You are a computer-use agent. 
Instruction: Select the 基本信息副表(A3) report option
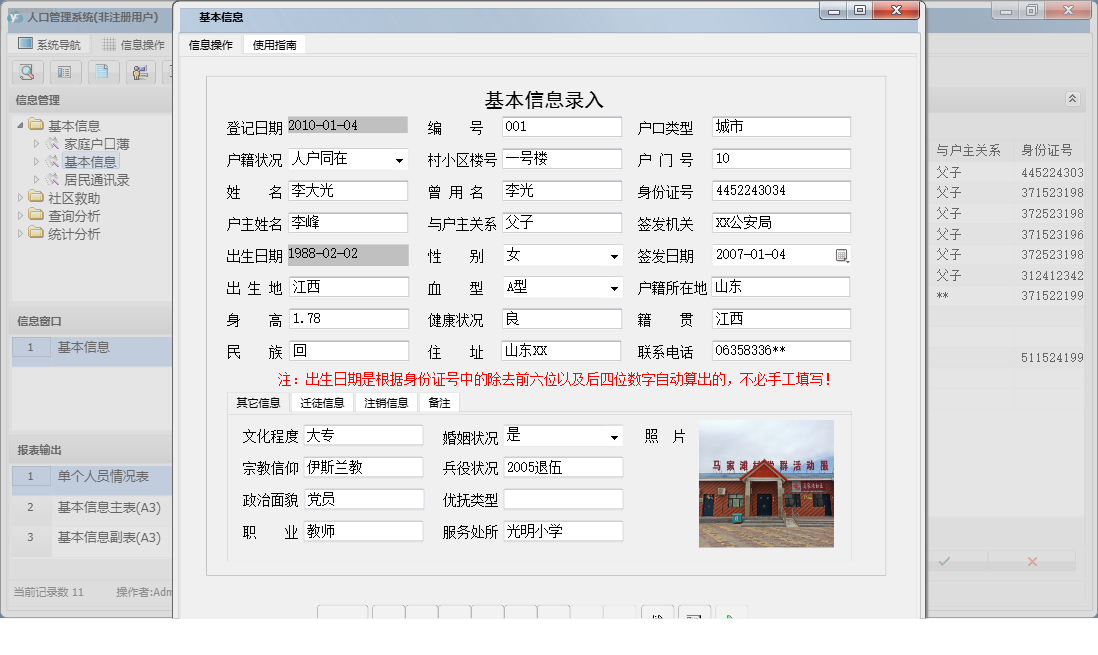pos(110,537)
